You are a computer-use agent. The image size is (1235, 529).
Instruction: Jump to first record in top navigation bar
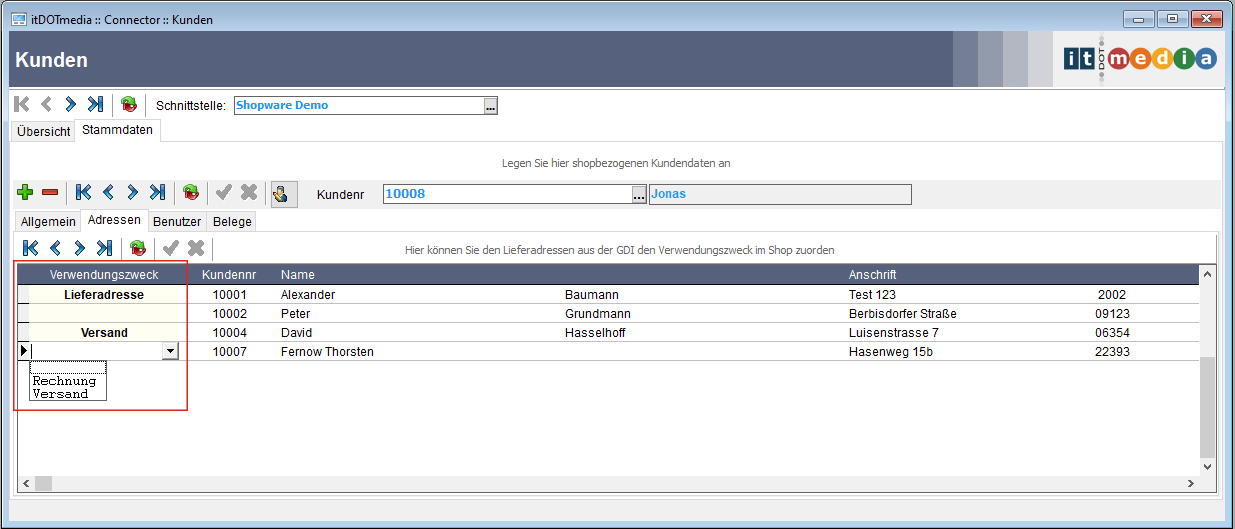(22, 104)
